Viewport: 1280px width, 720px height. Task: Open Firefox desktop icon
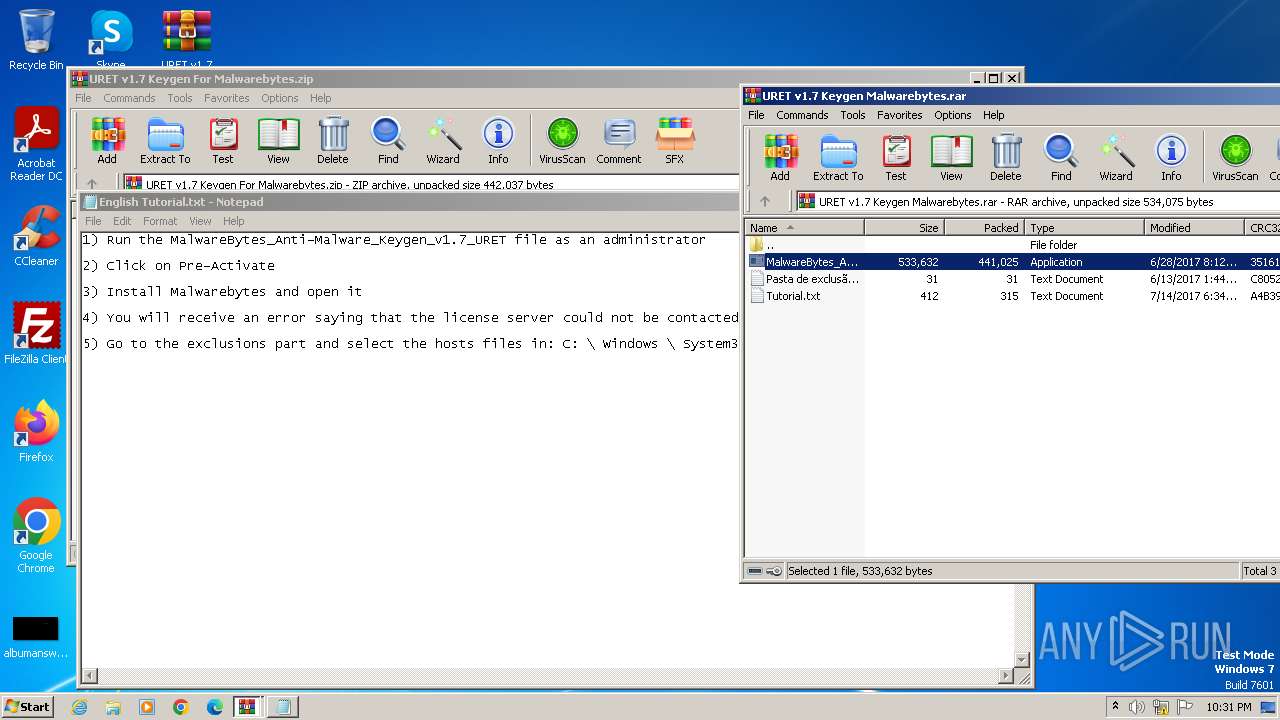click(36, 432)
